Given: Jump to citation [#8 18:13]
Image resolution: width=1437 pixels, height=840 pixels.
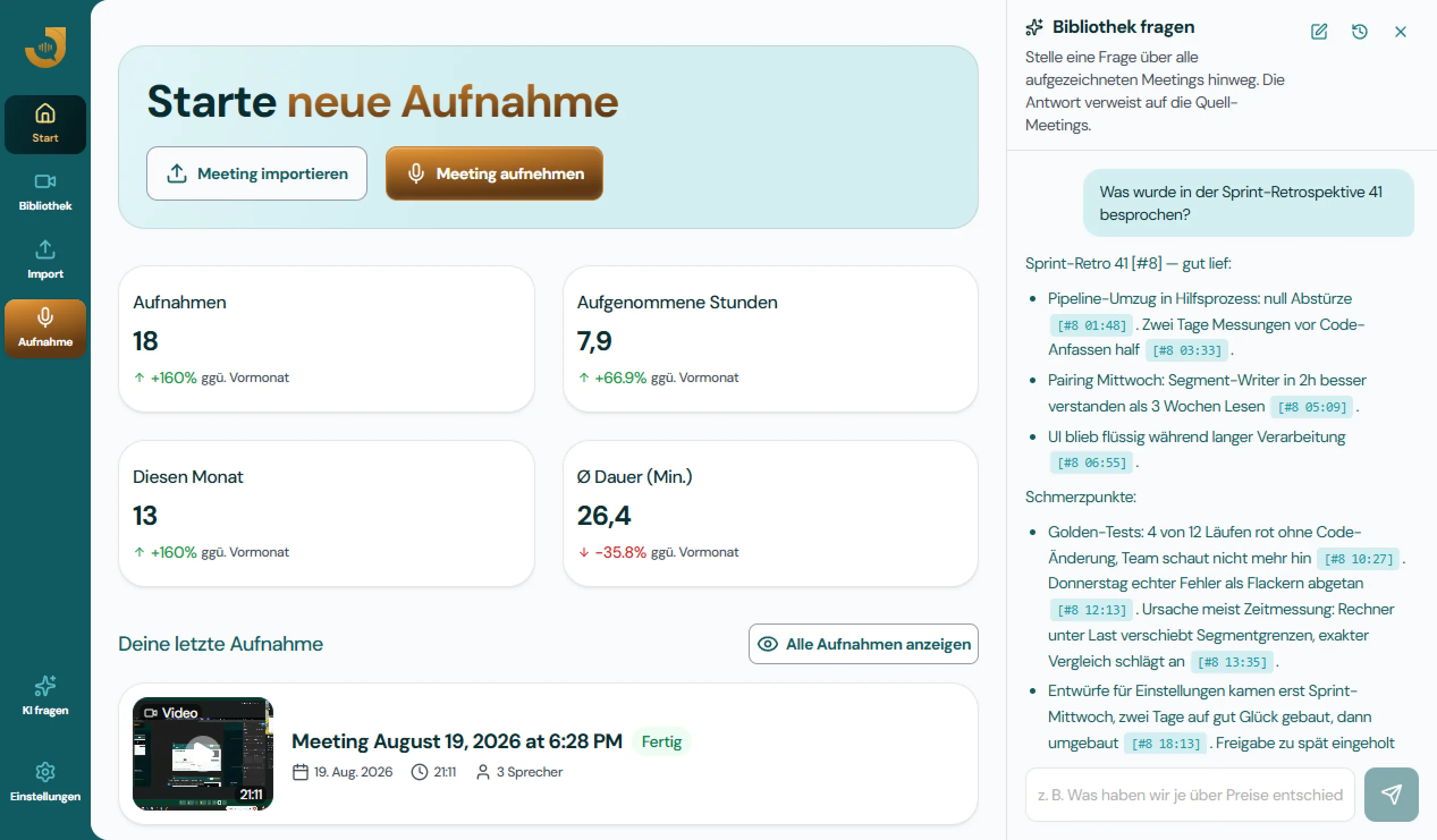Looking at the screenshot, I should tap(1165, 744).
